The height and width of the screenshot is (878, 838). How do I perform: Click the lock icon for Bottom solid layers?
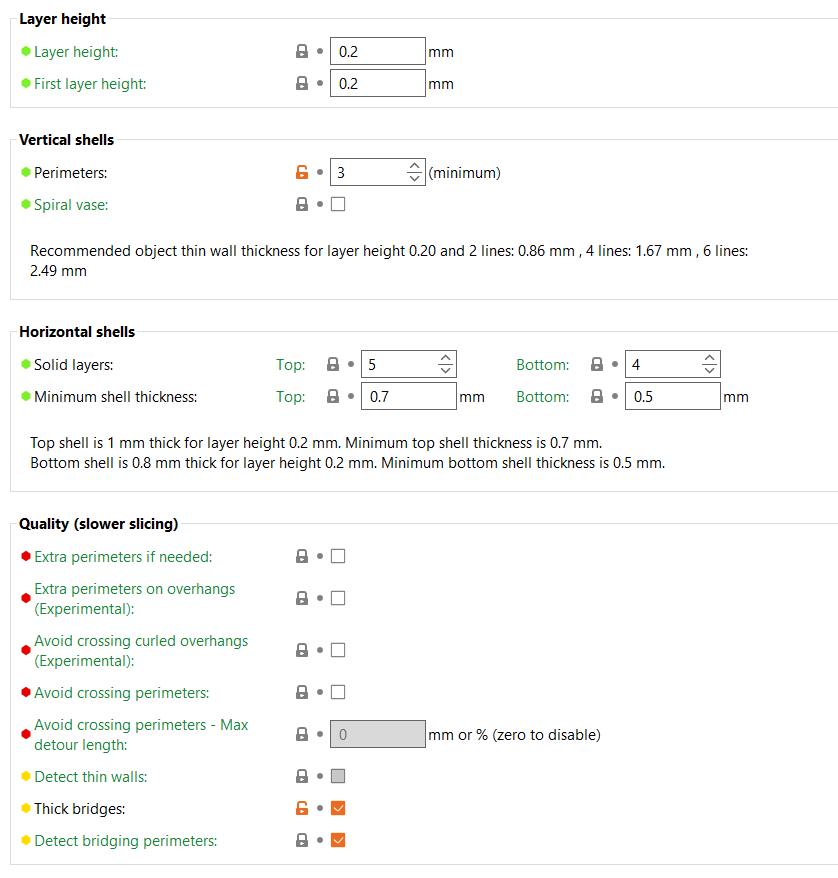tap(597, 364)
